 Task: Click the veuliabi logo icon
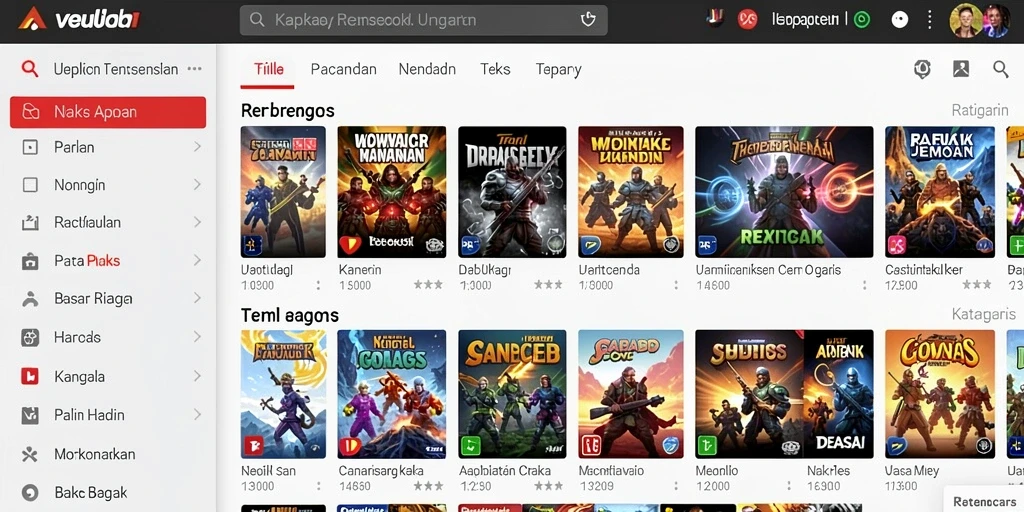[x=33, y=18]
